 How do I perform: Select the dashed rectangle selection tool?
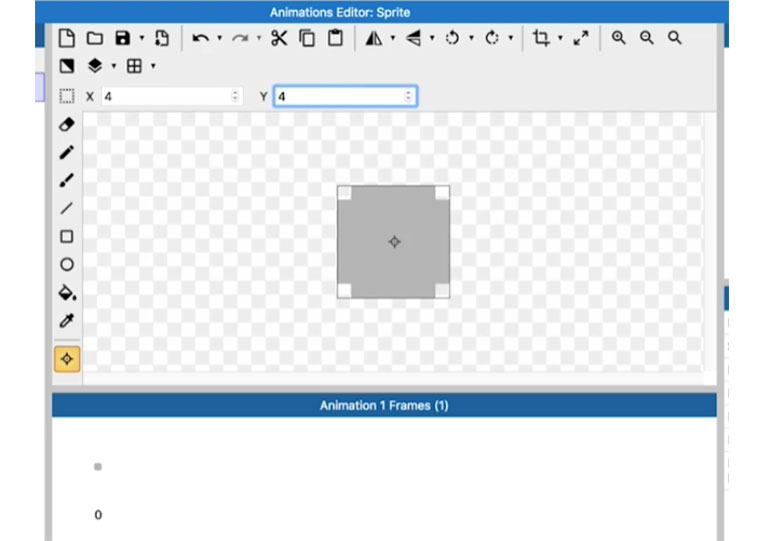(67, 96)
